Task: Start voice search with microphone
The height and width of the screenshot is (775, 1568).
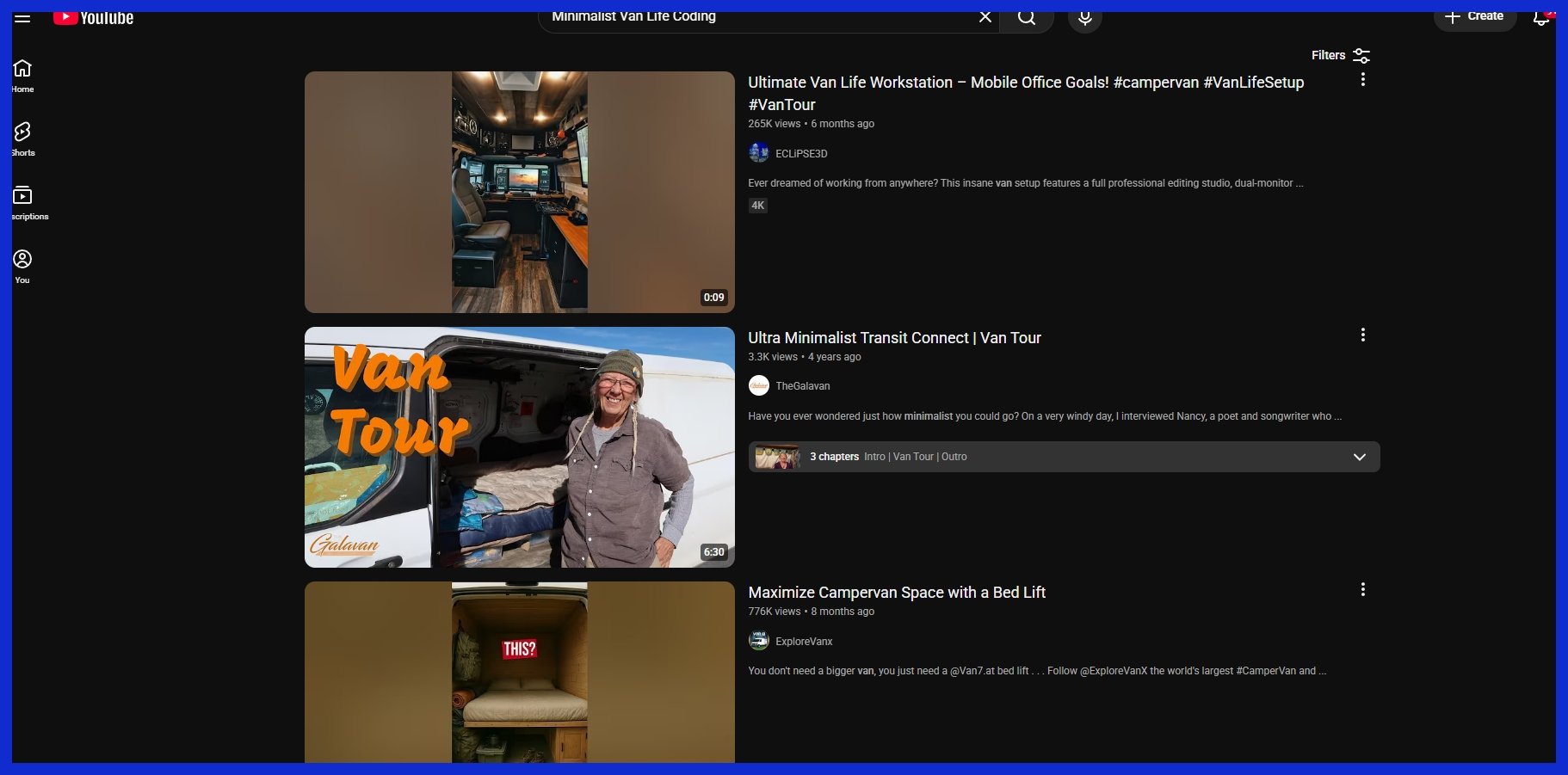Action: click(x=1084, y=18)
